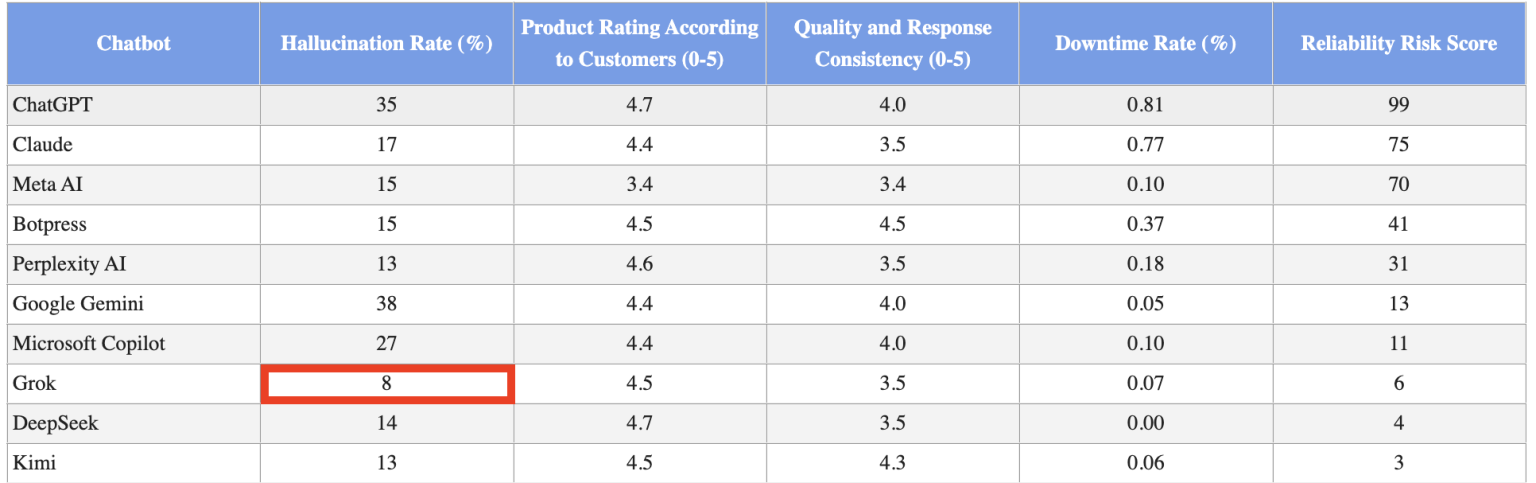
Task: Select the Product Rating According to Customers header
Action: point(639,44)
